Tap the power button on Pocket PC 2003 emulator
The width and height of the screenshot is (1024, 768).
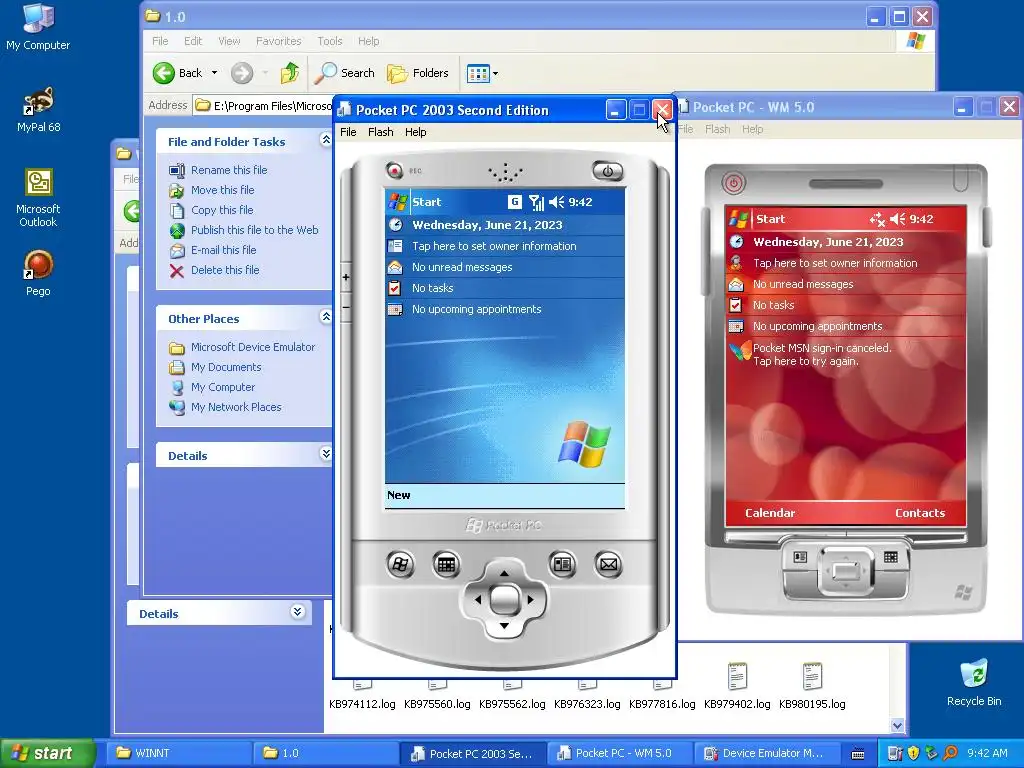[607, 171]
